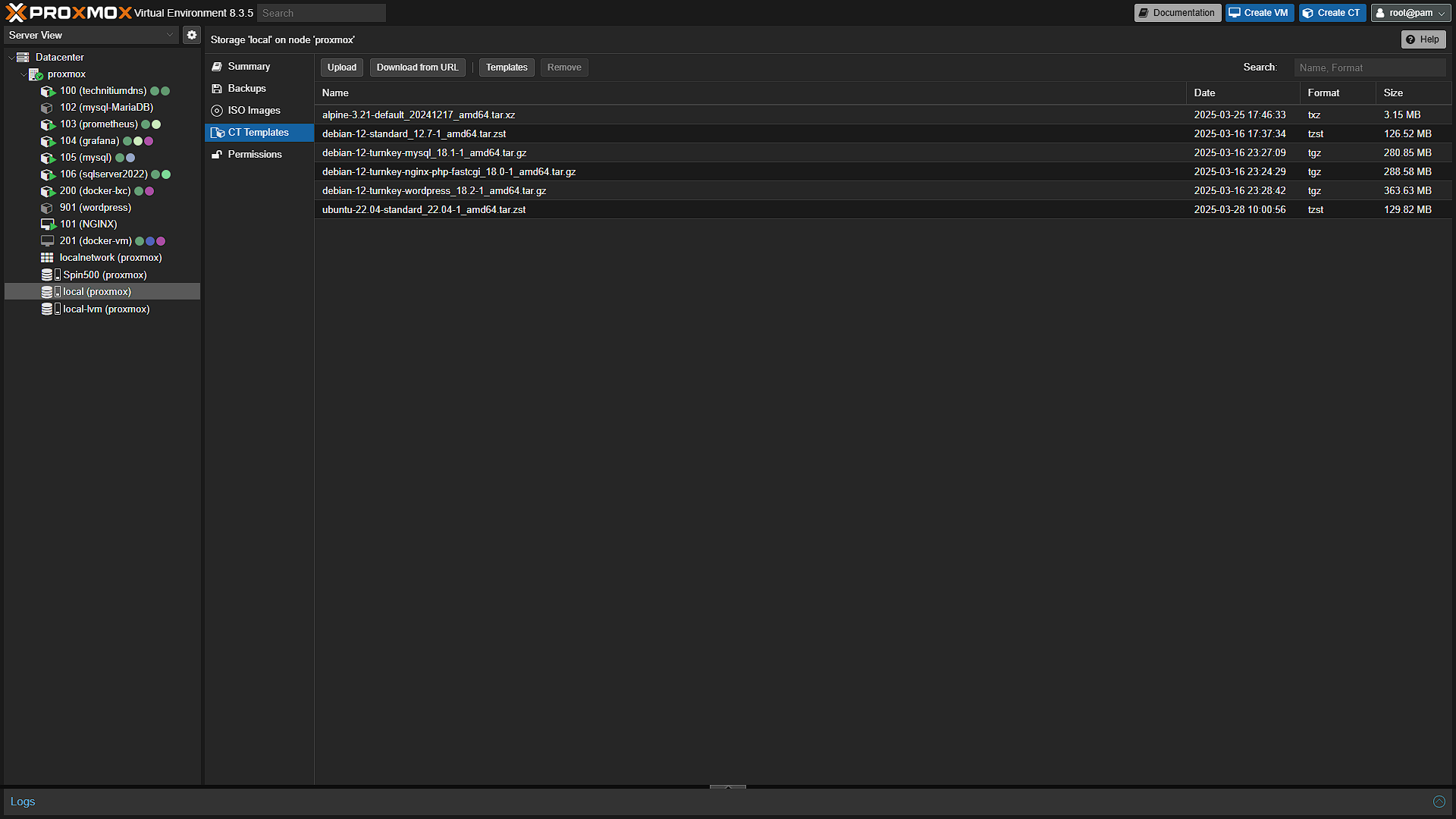Click the Remove button
This screenshot has height=819, width=1456.
[564, 67]
